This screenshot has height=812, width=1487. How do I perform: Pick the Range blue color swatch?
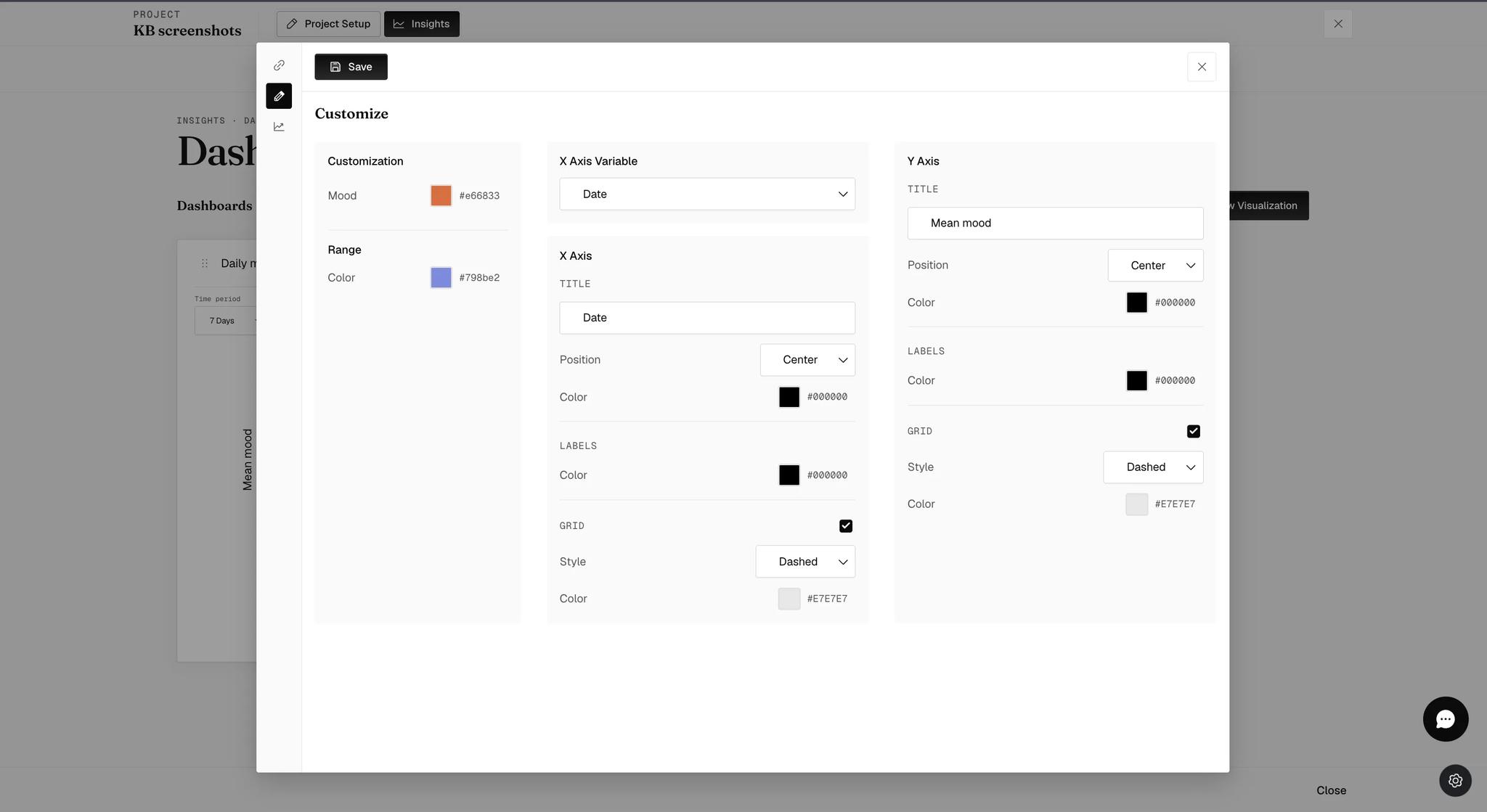point(441,278)
